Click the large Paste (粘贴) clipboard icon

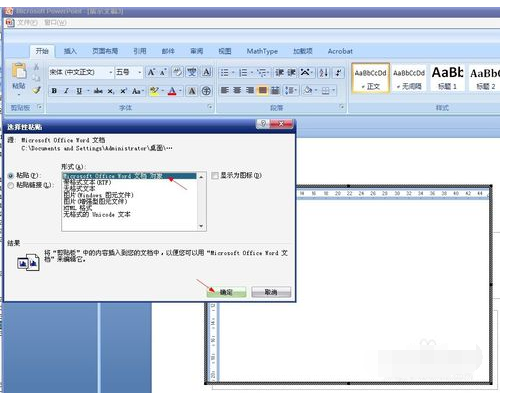[x=19, y=71]
